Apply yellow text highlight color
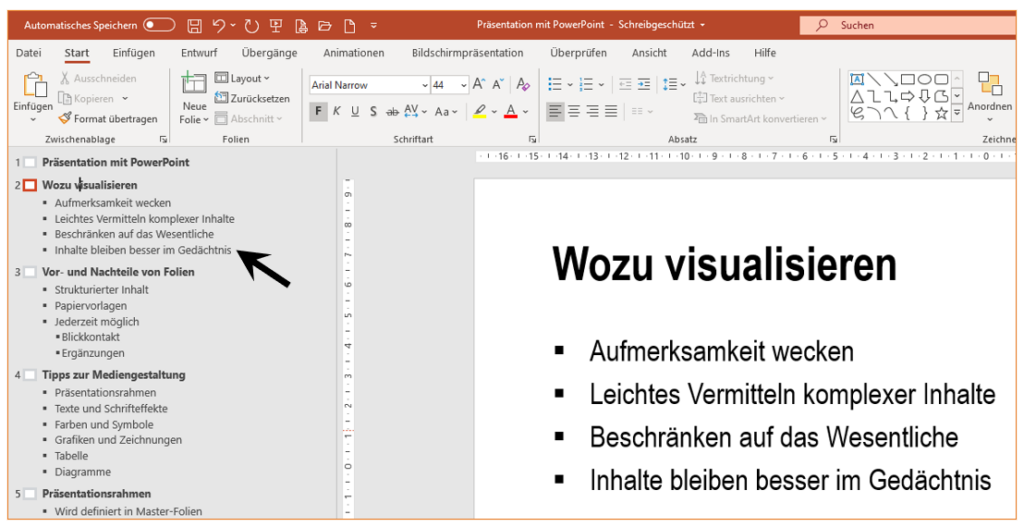Viewport: 1024px width, 527px height. (480, 111)
